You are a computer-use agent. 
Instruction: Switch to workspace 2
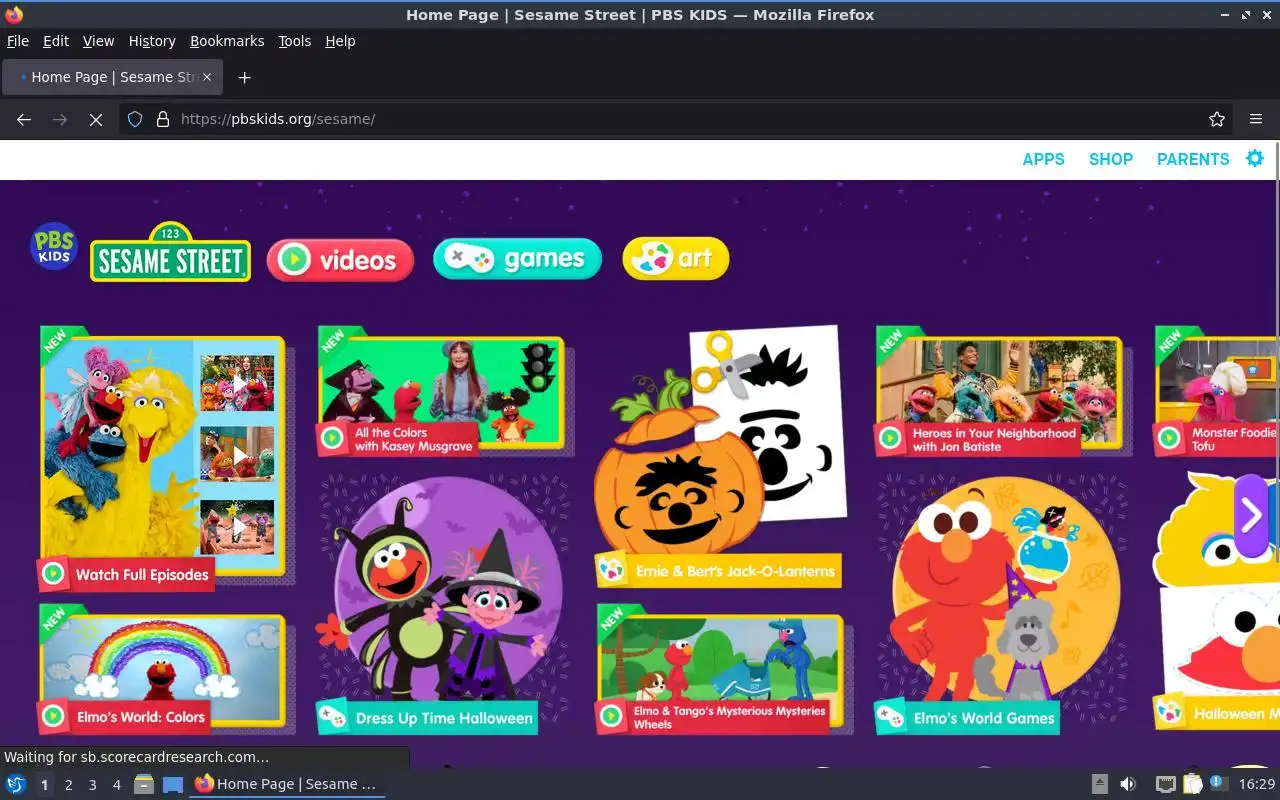[x=68, y=785]
